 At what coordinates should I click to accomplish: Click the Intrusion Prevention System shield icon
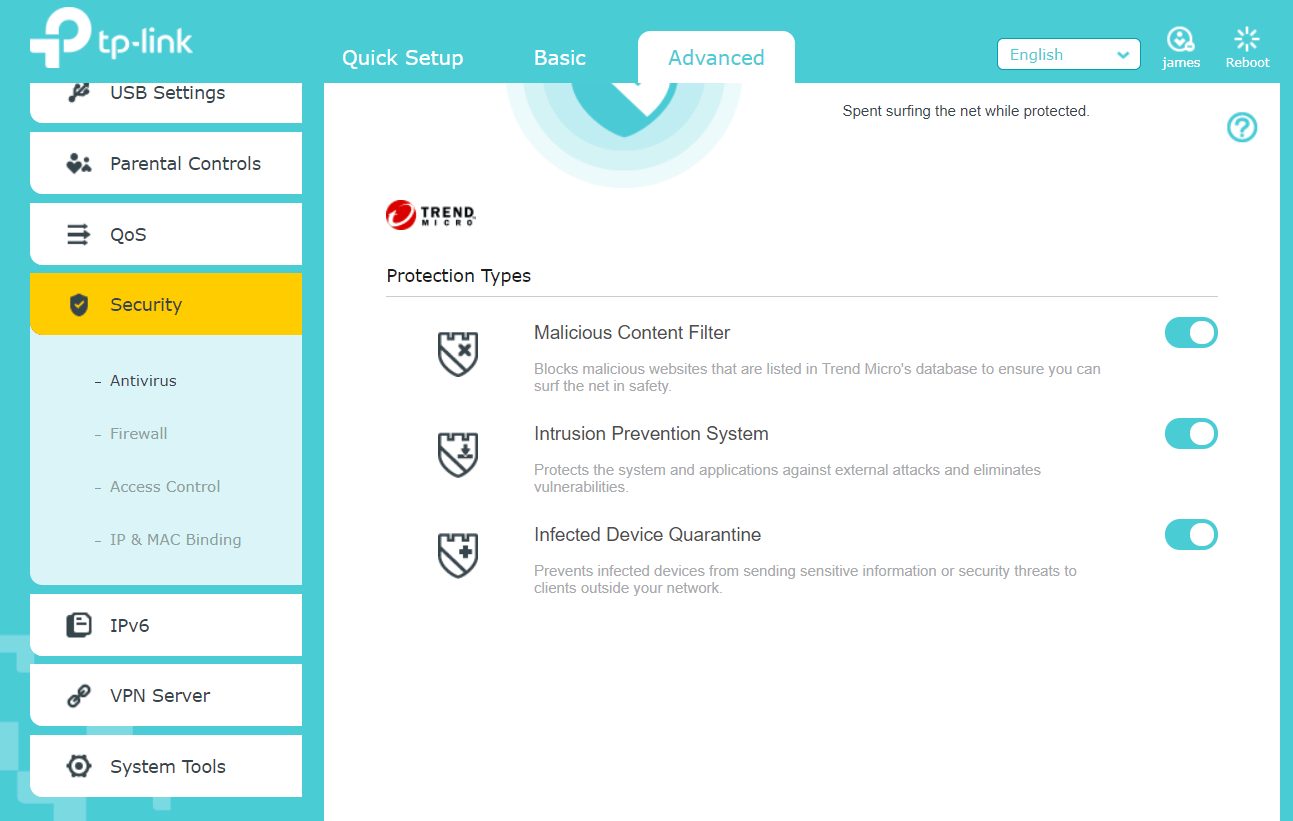458,455
